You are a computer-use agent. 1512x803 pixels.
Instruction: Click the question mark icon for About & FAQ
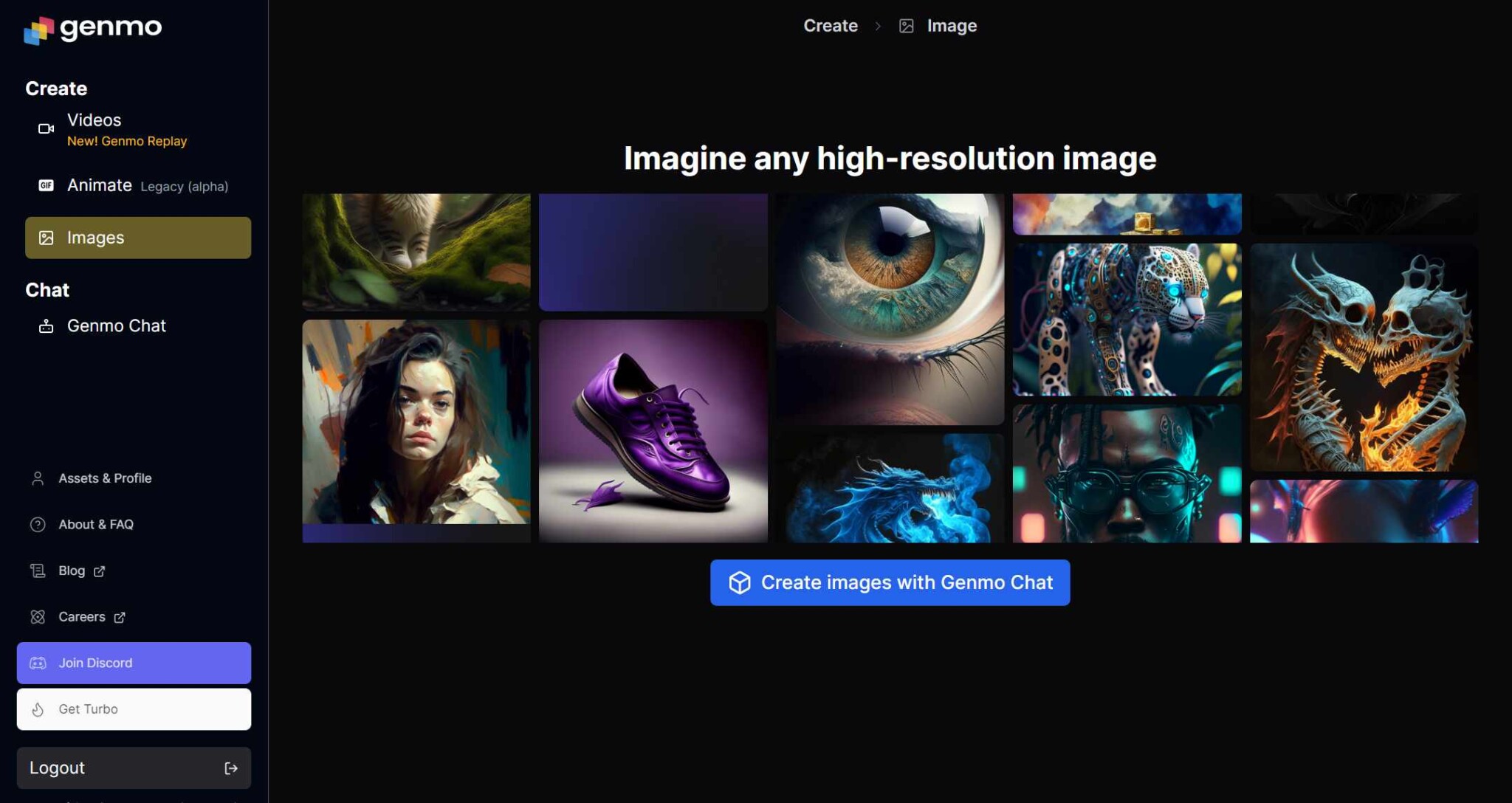[x=38, y=524]
